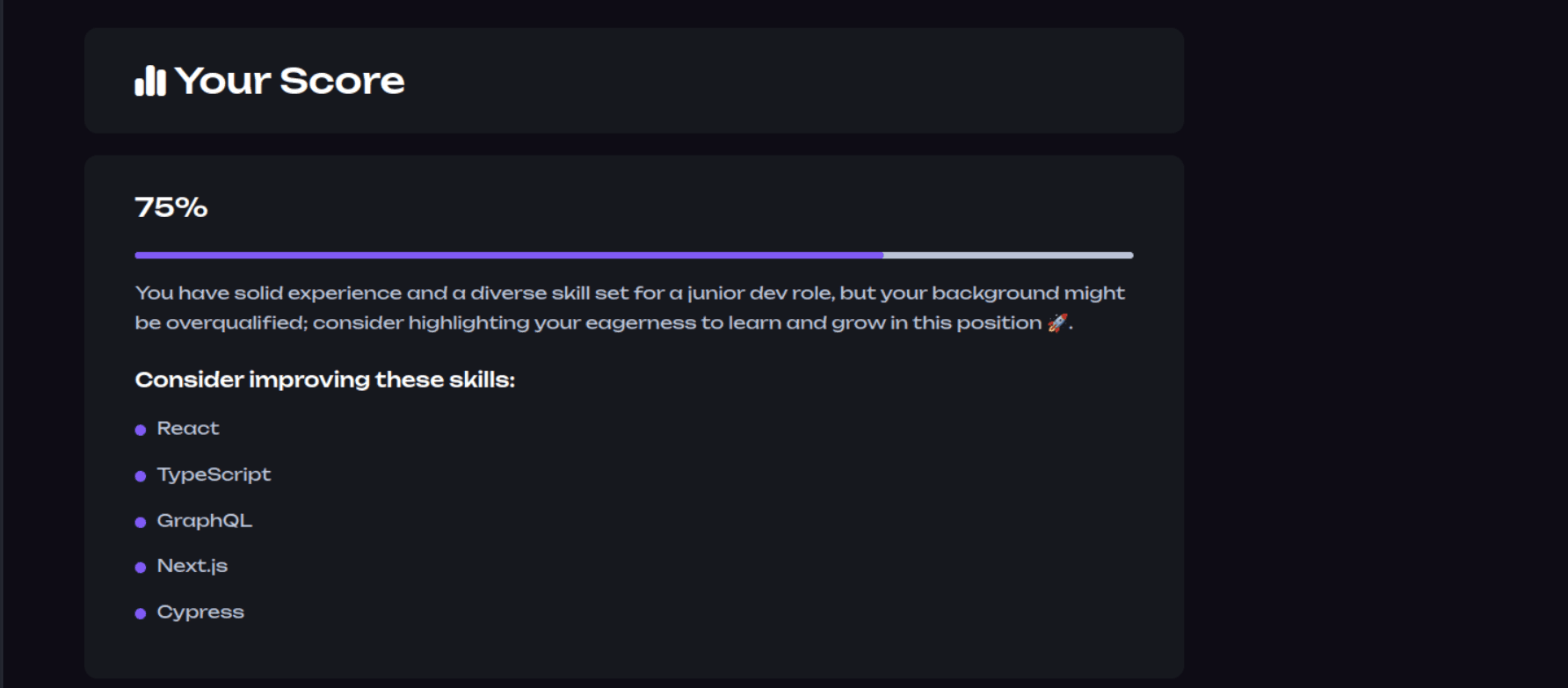Click the purple filled part of progress bar
The height and width of the screenshot is (688, 1568).
tap(509, 255)
